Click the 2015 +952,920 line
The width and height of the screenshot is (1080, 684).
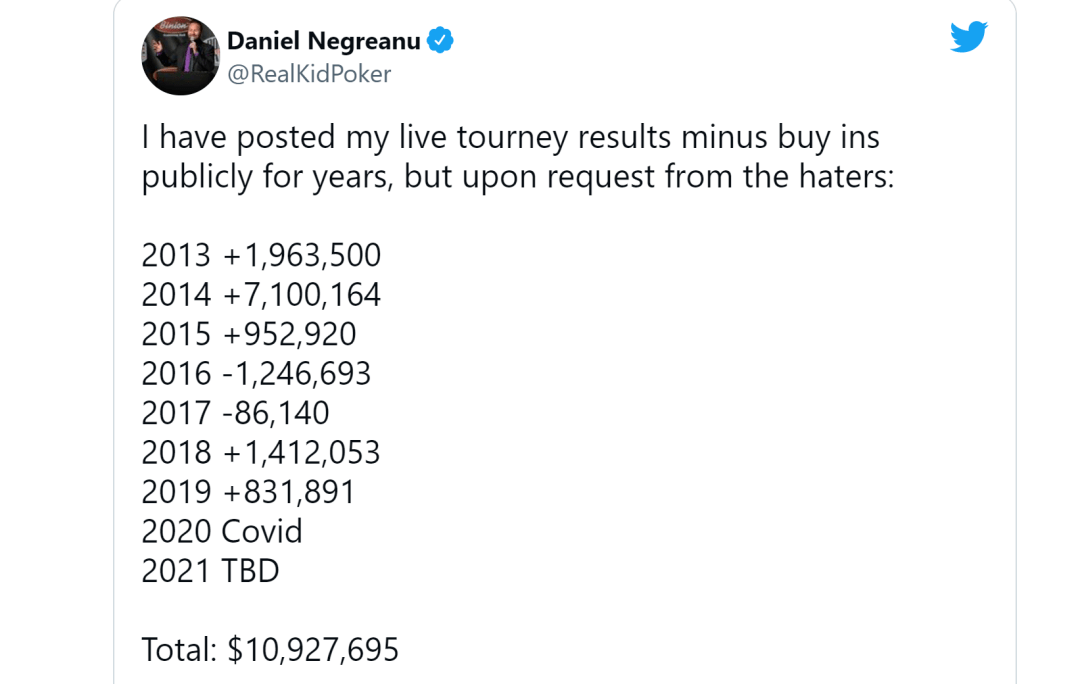click(x=249, y=334)
